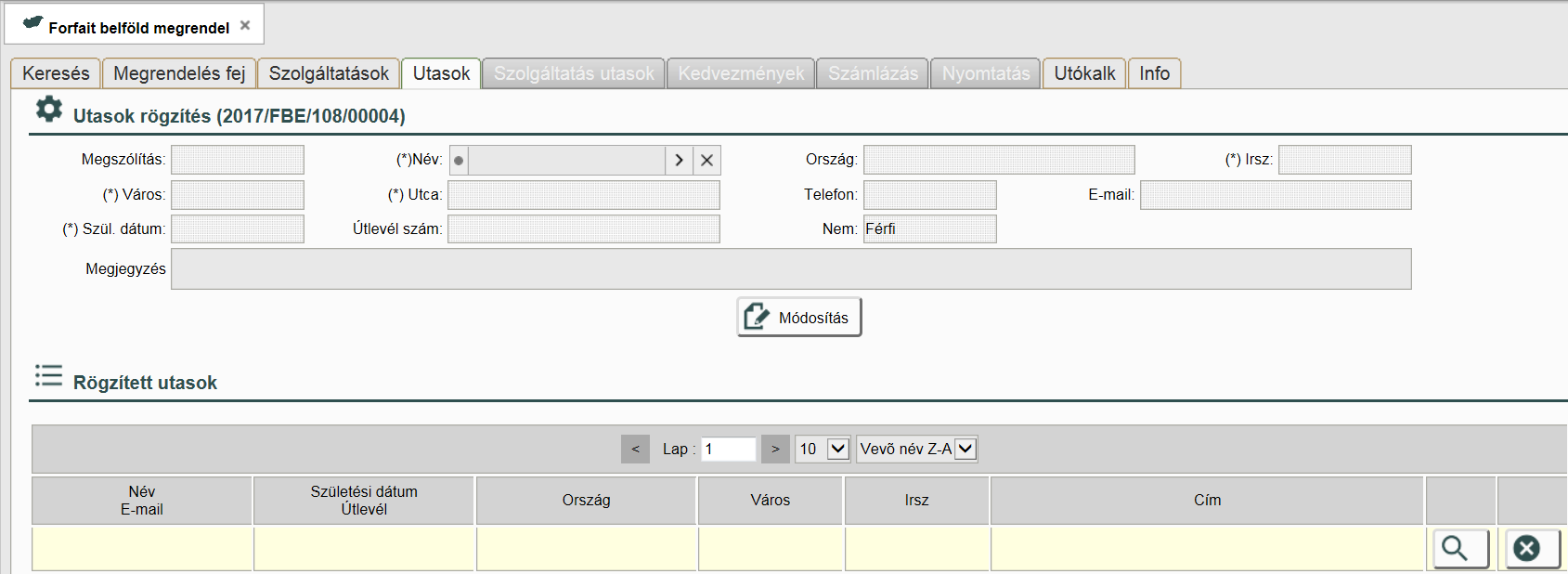Go to next page with > button
Image resolution: width=1568 pixels, height=574 pixels.
(x=775, y=450)
